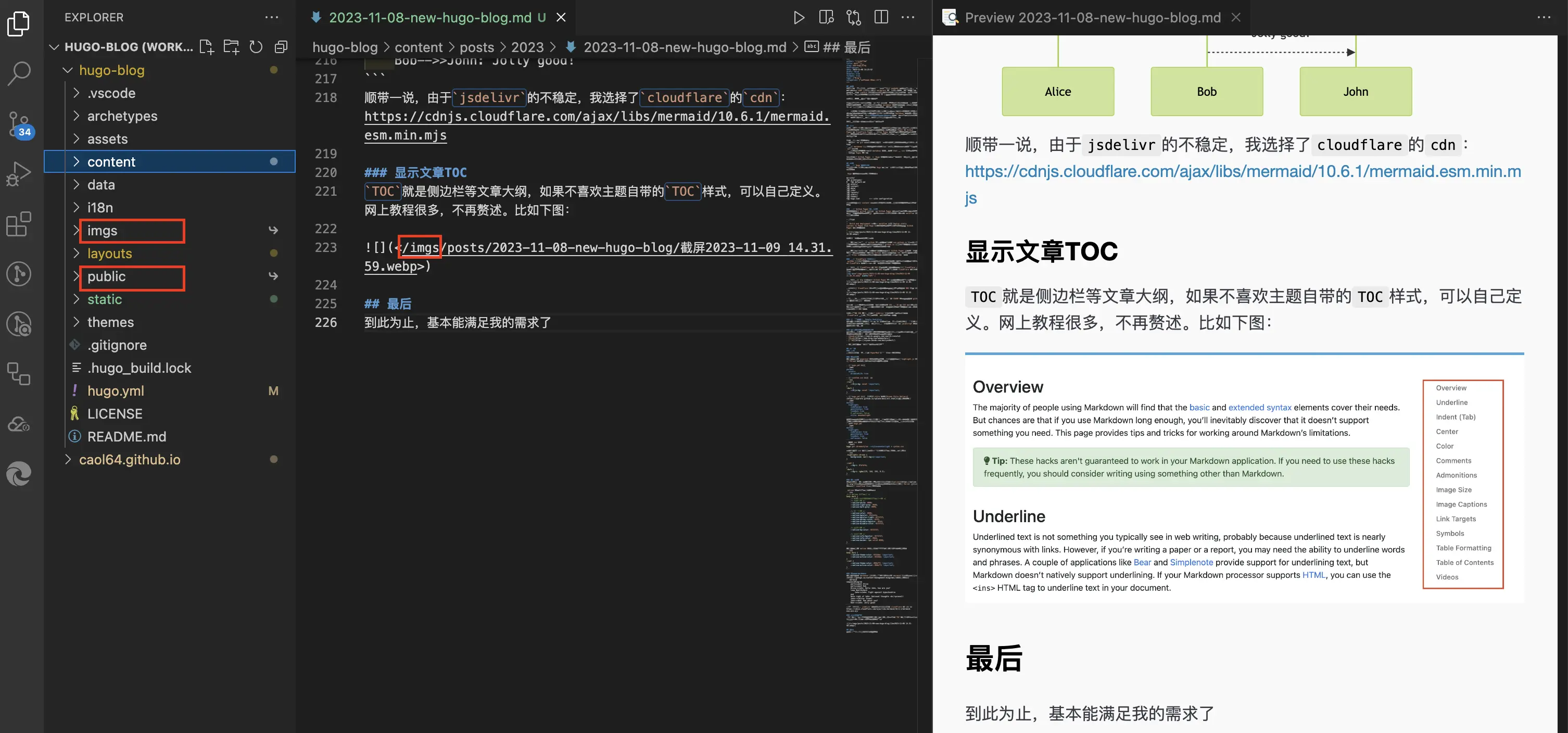The height and width of the screenshot is (733, 1568).
Task: Open preview to the side icon
Action: coord(826,18)
